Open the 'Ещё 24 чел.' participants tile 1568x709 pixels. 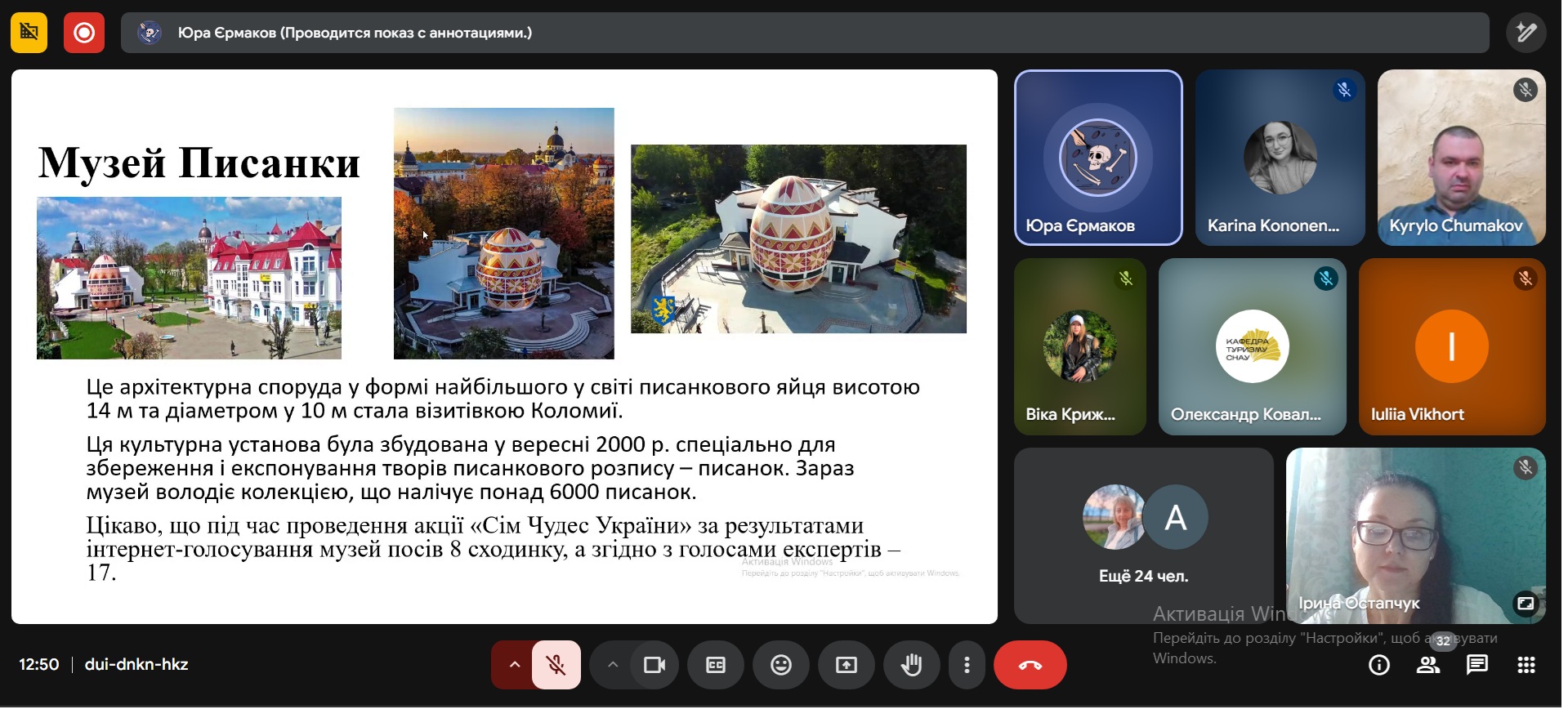pyautogui.click(x=1143, y=535)
